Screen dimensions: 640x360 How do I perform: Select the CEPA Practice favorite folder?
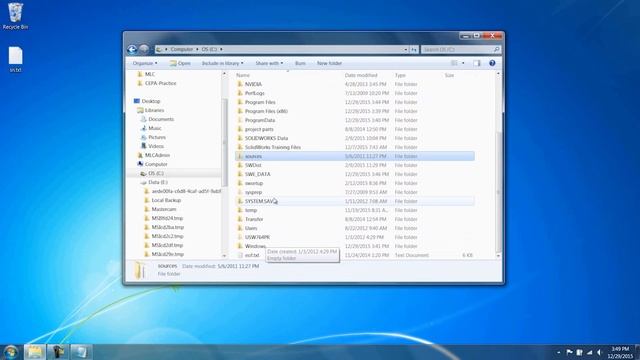click(x=160, y=83)
